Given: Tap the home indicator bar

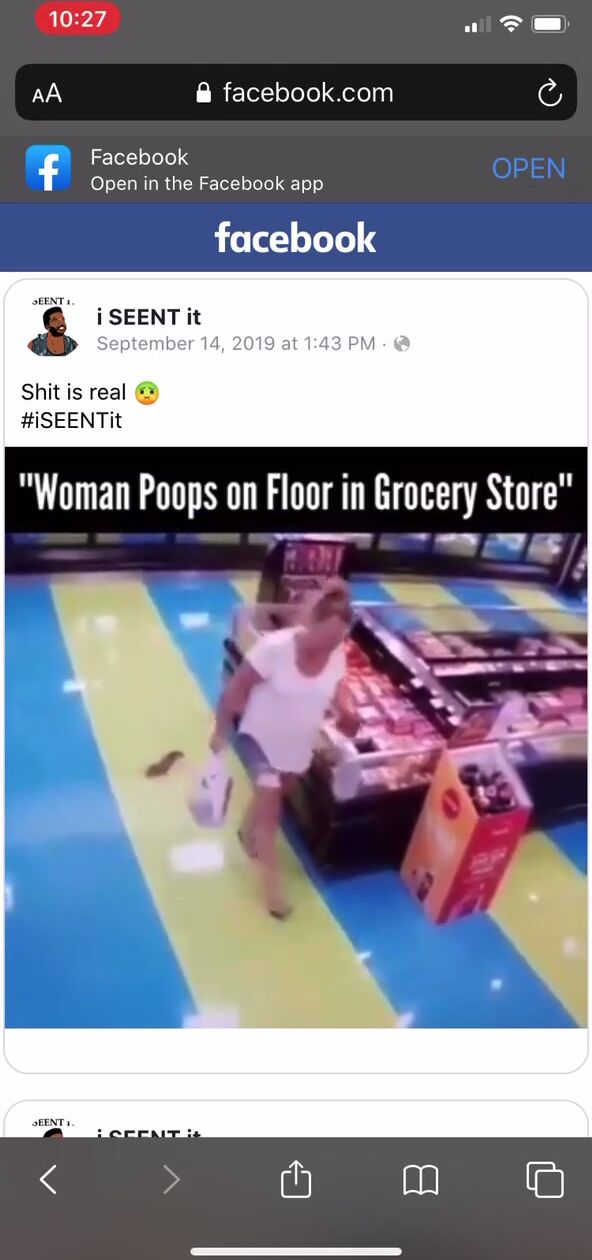Looking at the screenshot, I should (x=296, y=1251).
